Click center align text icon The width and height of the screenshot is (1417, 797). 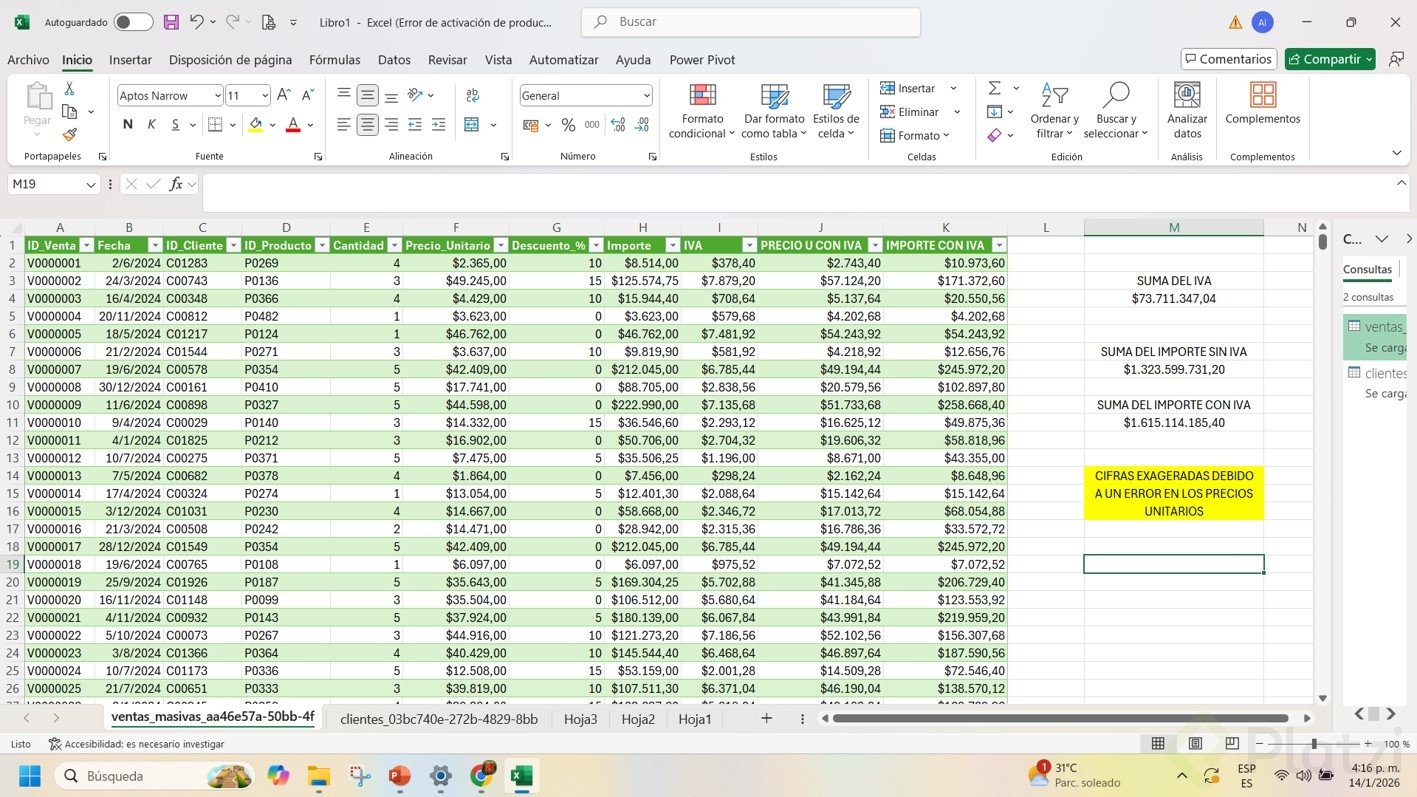click(x=367, y=125)
